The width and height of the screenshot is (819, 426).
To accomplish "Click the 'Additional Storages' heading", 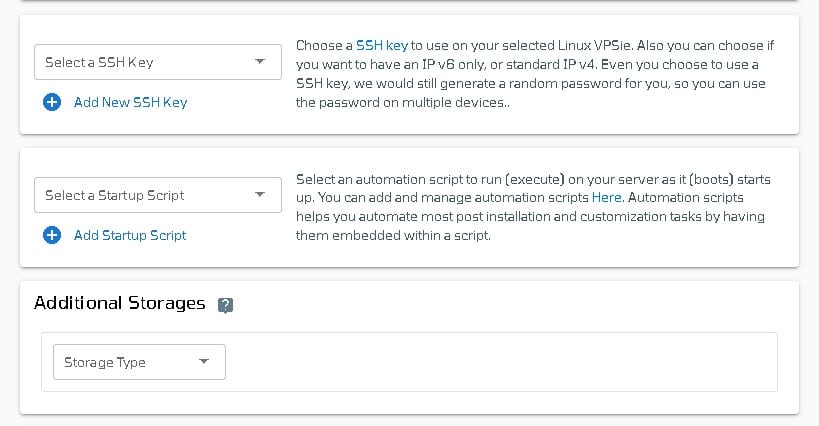I will pyautogui.click(x=120, y=303).
